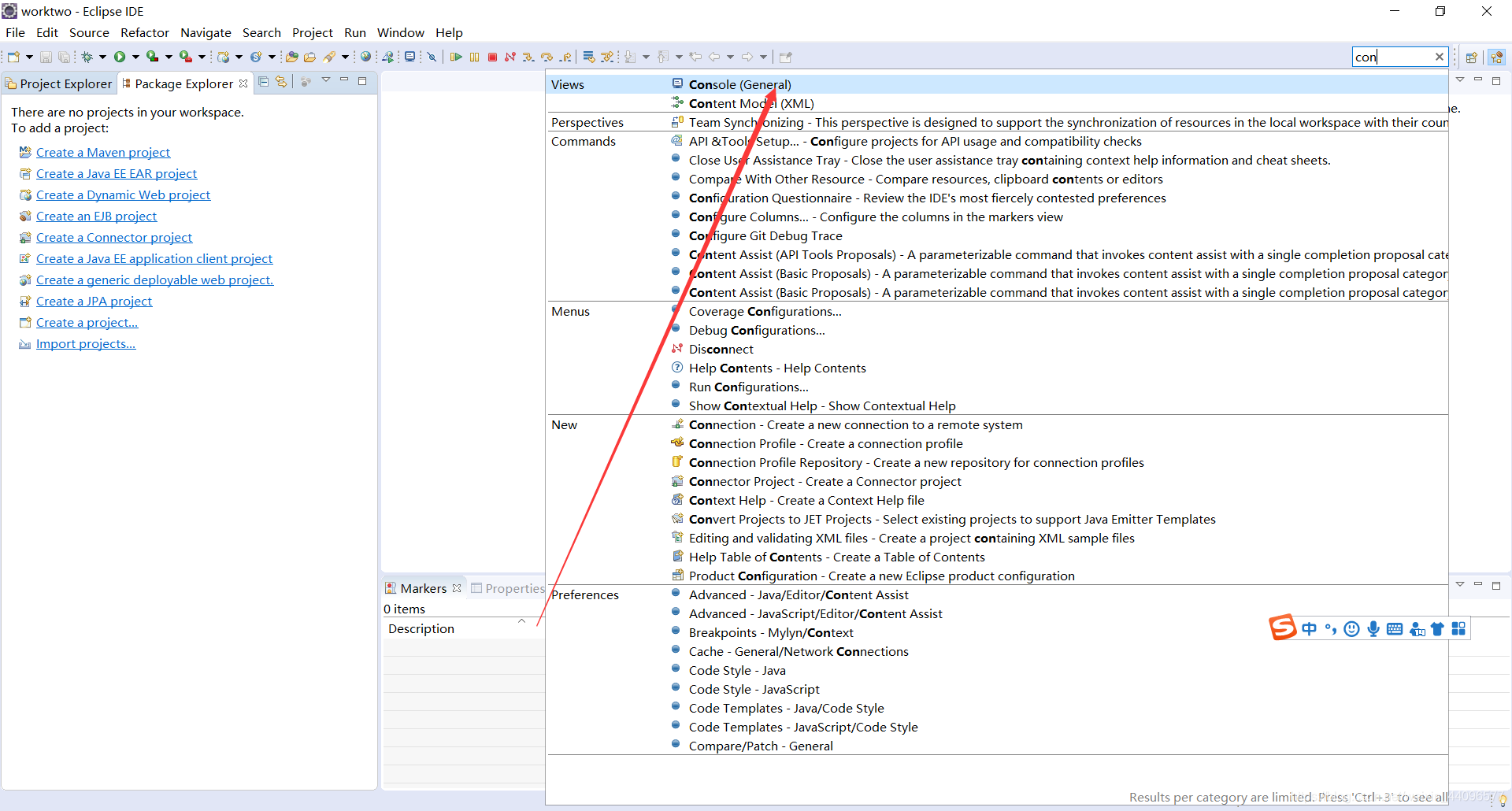Image resolution: width=1512 pixels, height=811 pixels.
Task: Click the Coverage launch icon
Action: point(153,57)
